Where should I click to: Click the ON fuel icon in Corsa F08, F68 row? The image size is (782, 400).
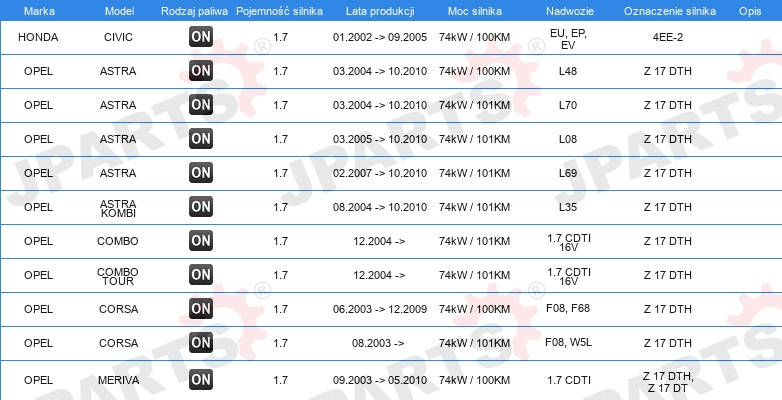coord(200,309)
